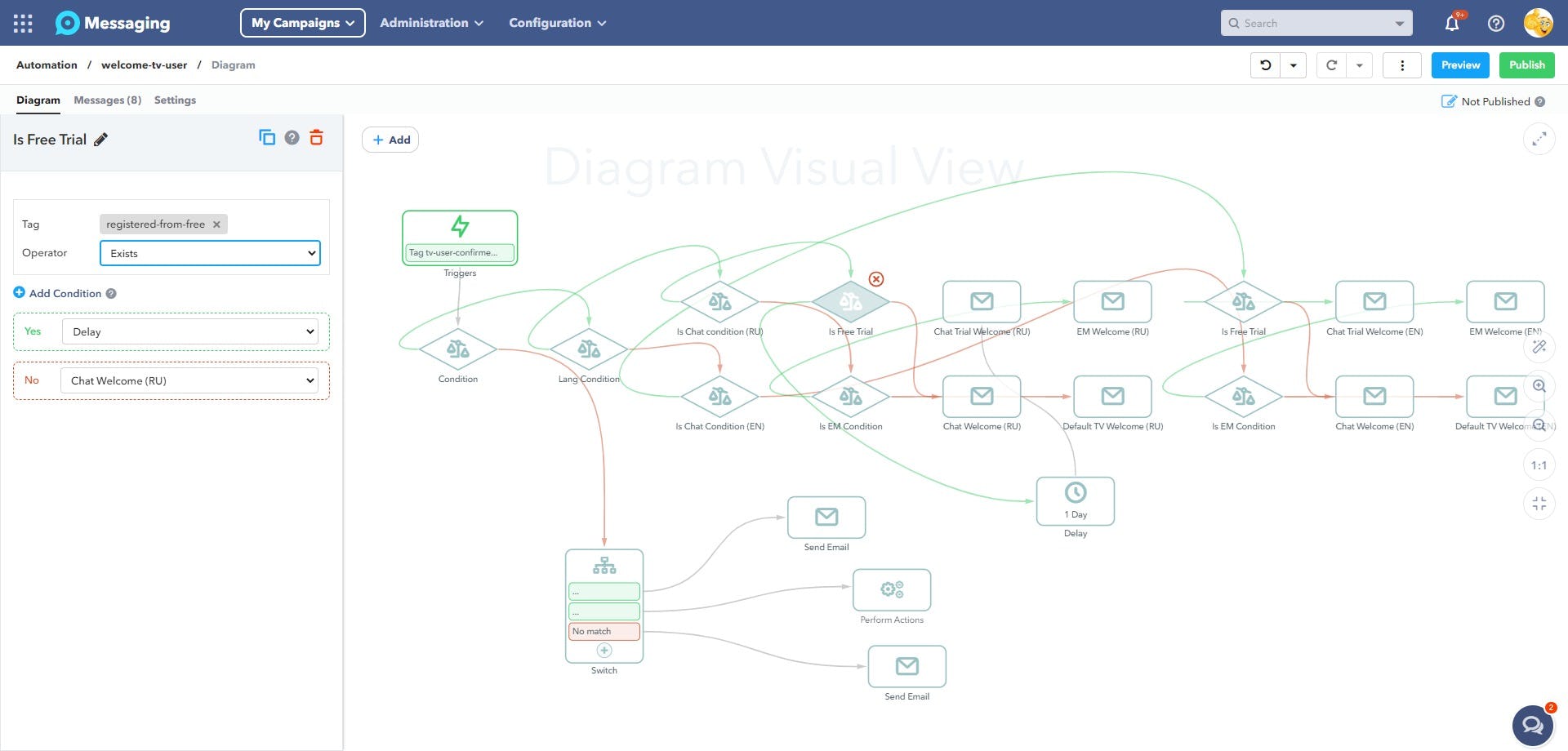Viewport: 1568px width, 751px height.
Task: Click the undo icon
Action: 1266,65
